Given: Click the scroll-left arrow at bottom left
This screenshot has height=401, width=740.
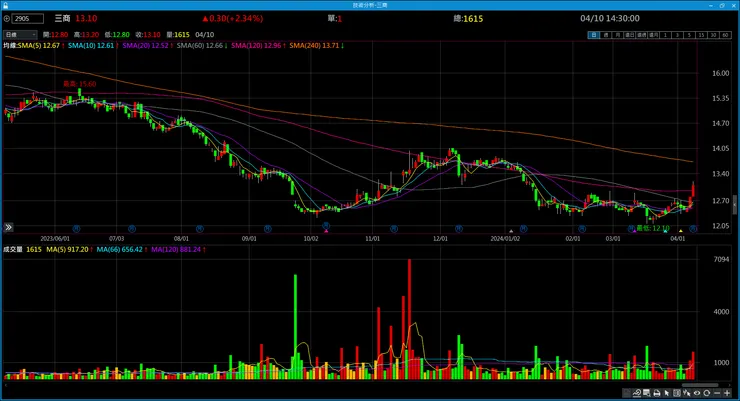Looking at the screenshot, I should 5,385.
